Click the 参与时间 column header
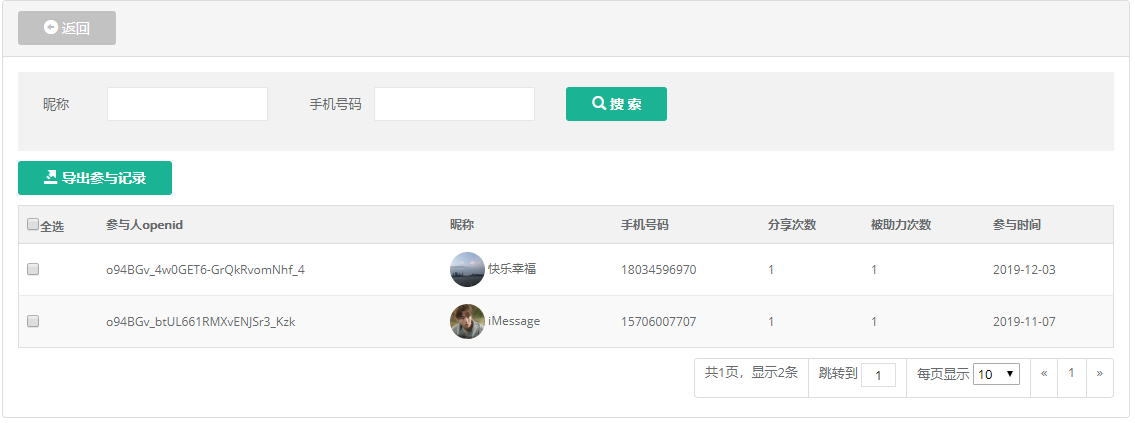Screen dimensions: 1135x423 coord(1017,225)
